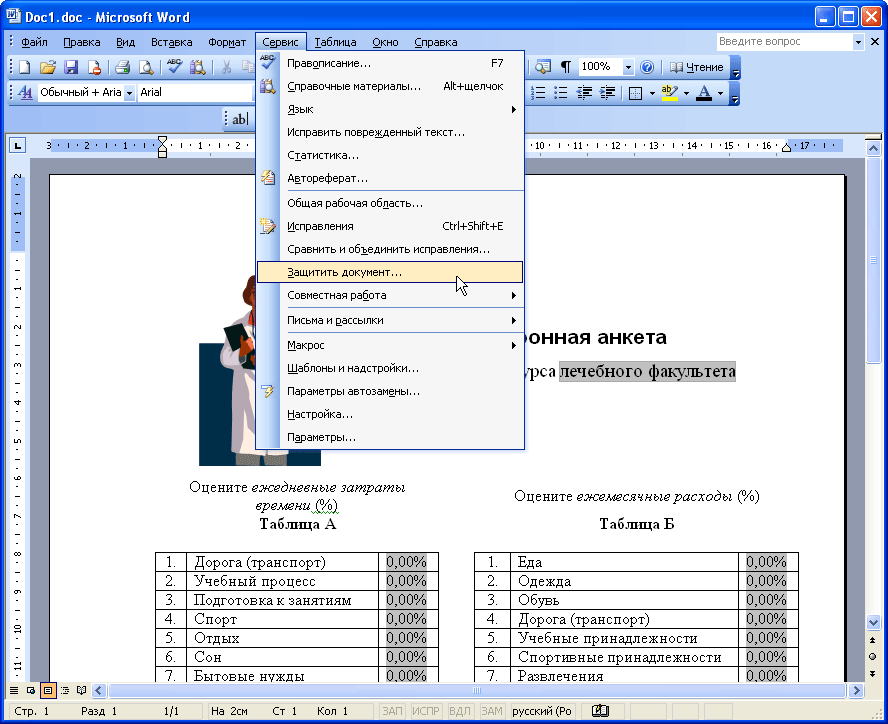Click the horizontal scrollbar thumb
This screenshot has width=888, height=724.
[x=476, y=690]
